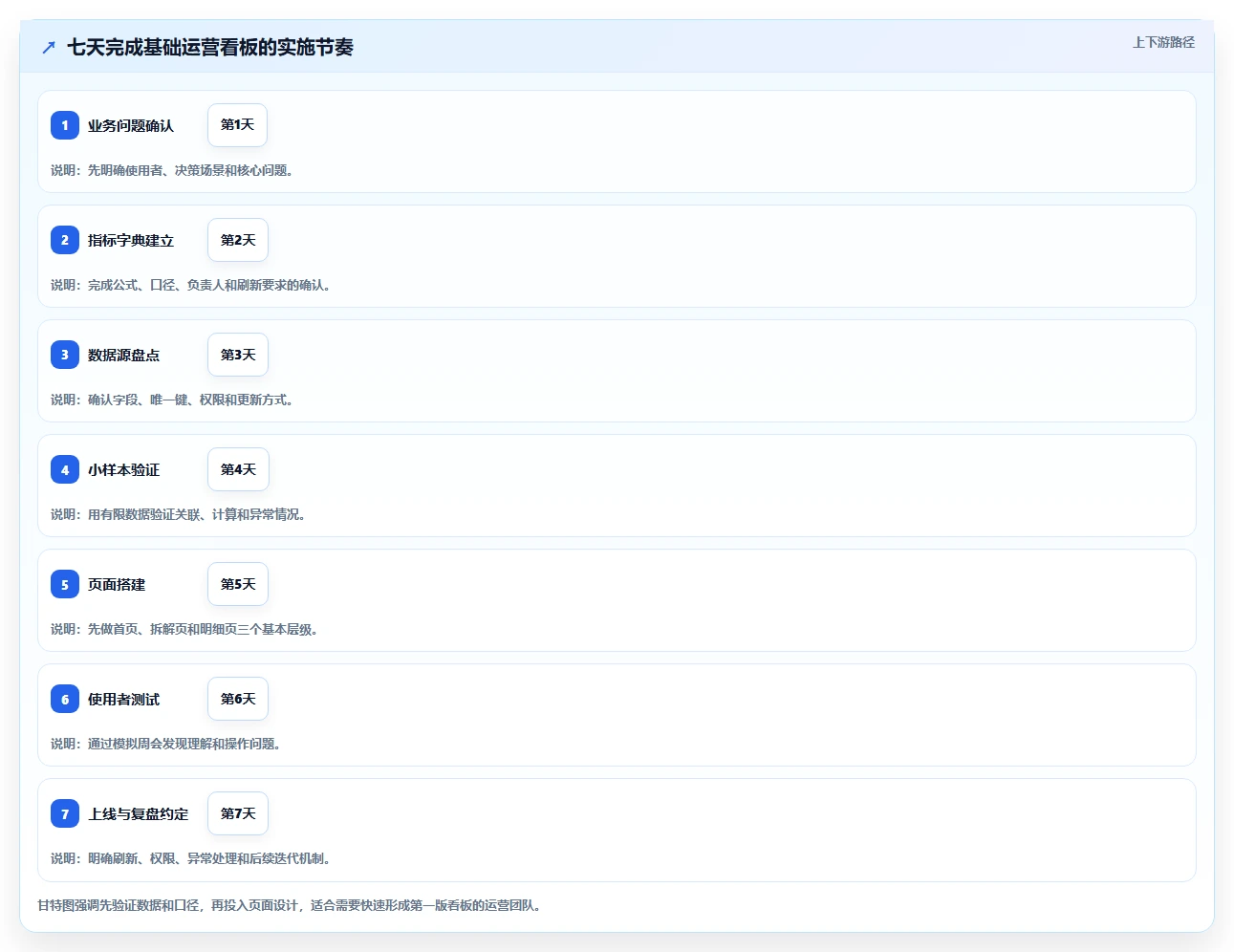Viewport: 1234px width, 952px height.
Task: Click description 完成公式、口径、负责人和刷新要求的确认
Action: point(209,285)
